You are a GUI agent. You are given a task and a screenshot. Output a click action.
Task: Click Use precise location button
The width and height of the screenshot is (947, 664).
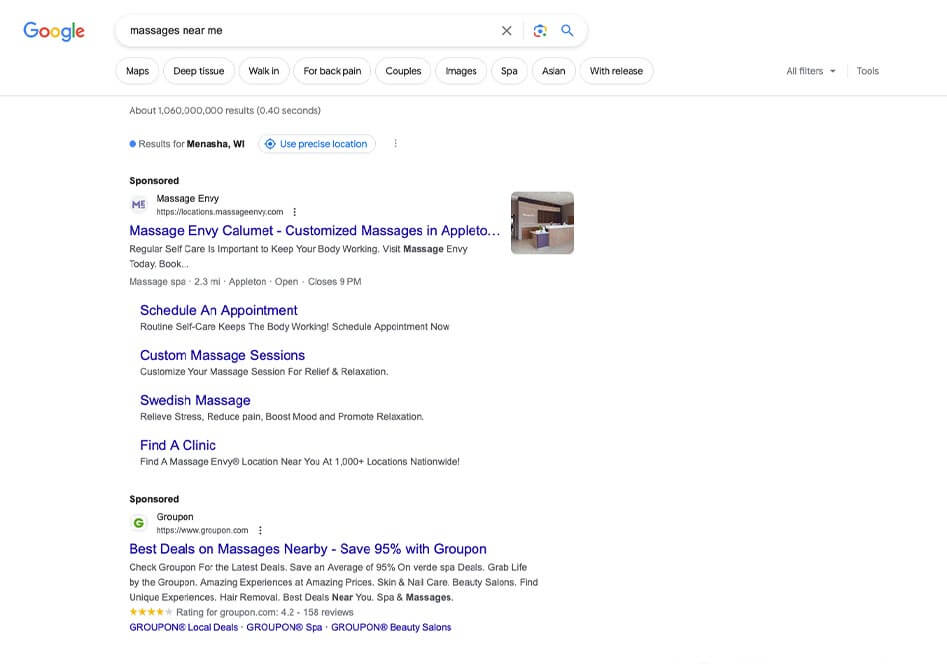(316, 144)
